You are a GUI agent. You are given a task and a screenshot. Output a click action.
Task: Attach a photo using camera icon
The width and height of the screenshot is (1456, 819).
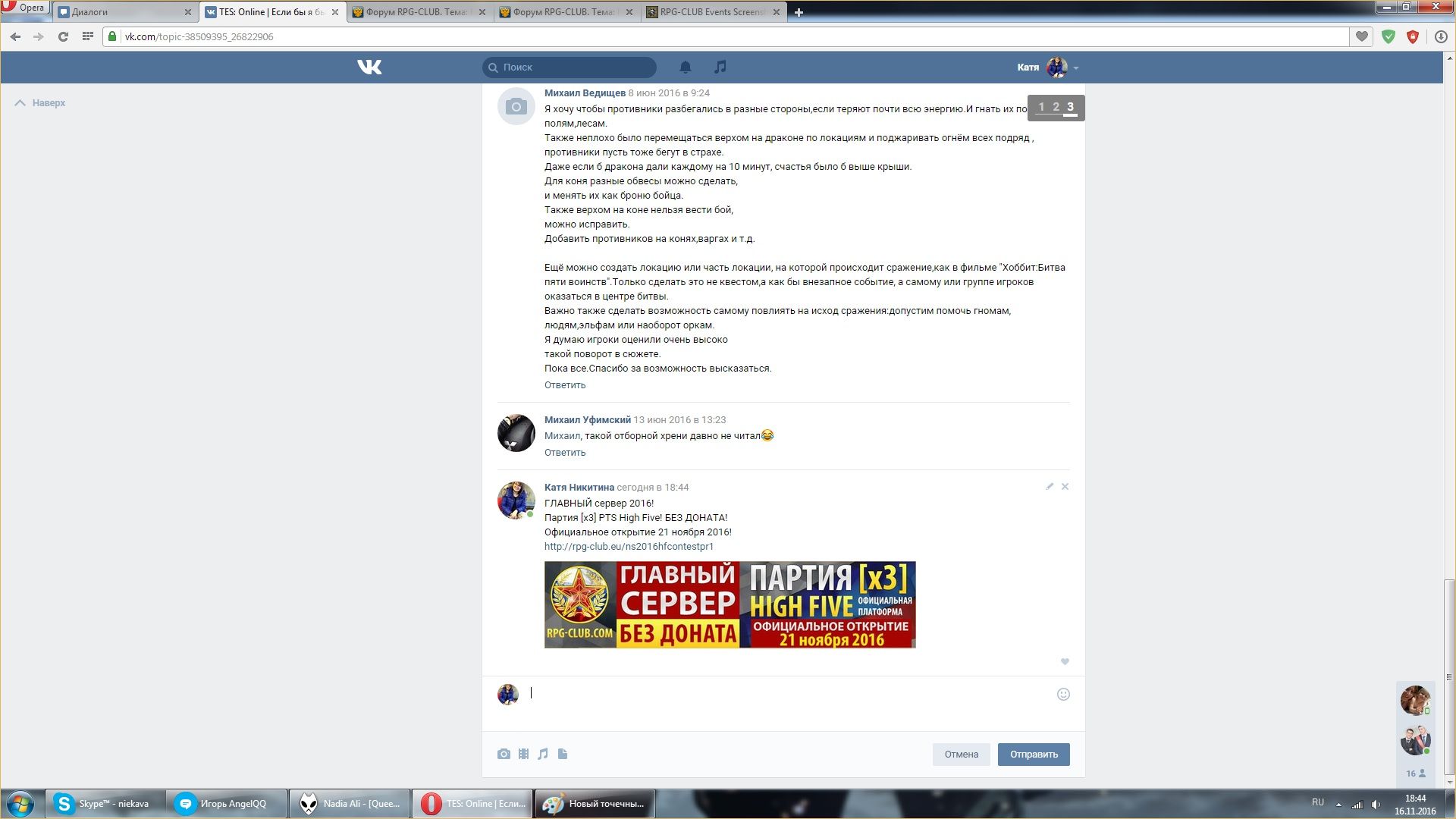coord(504,754)
